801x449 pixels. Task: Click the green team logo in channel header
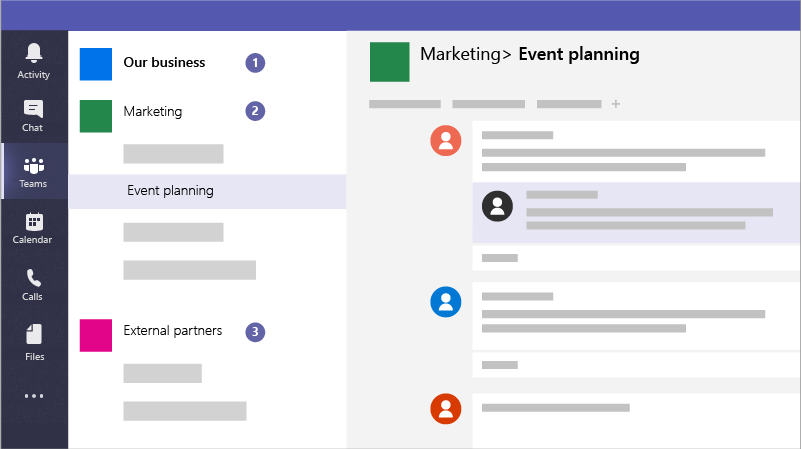[389, 61]
